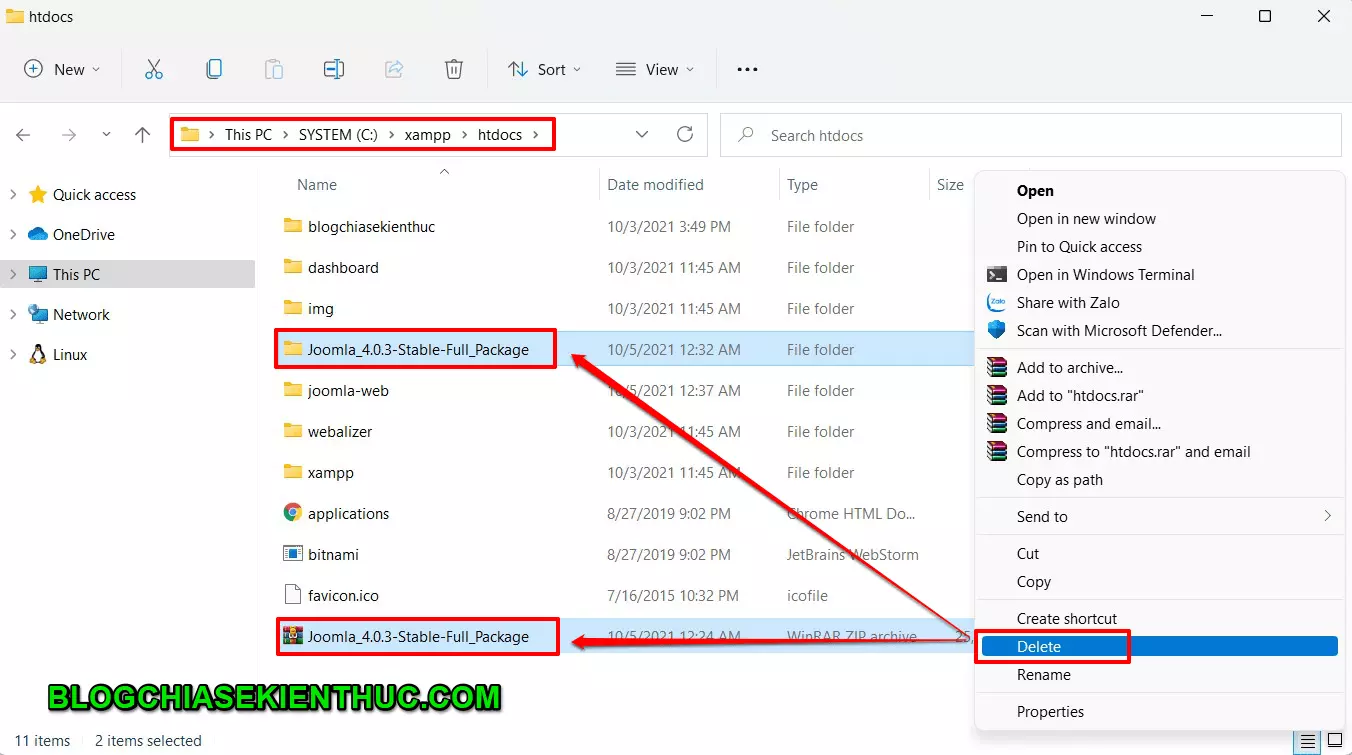Expand Network tree node
Screen dimensions: 1352x755
(13, 314)
